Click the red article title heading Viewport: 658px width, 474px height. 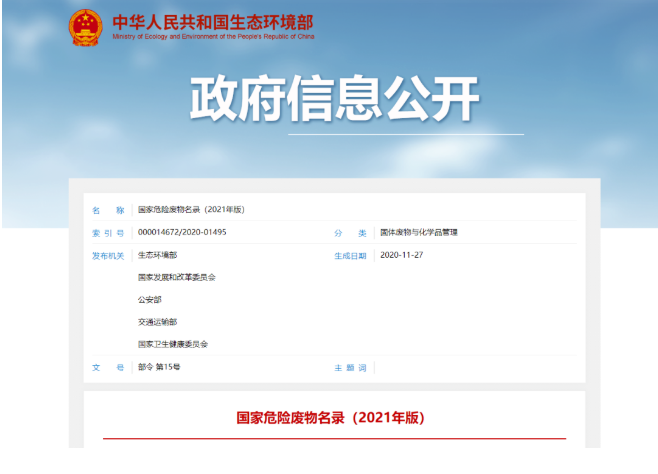coord(330,416)
